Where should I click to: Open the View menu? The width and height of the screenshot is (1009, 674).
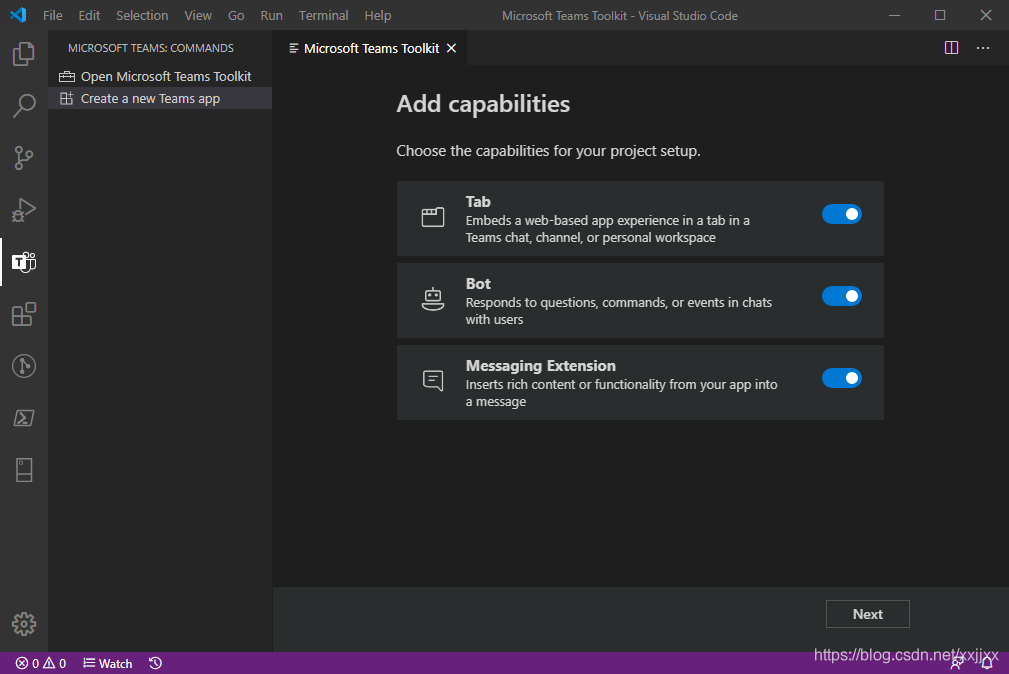pos(198,15)
